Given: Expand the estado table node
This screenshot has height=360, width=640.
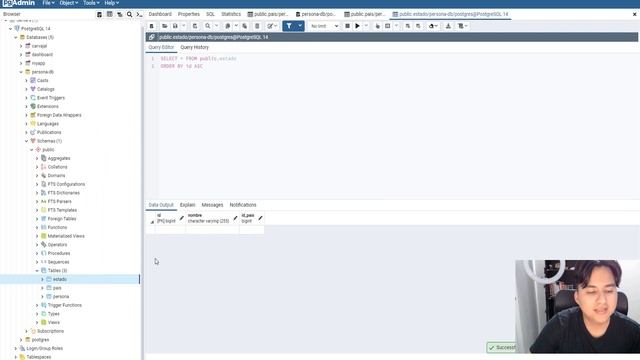Looking at the screenshot, I should pos(42,279).
